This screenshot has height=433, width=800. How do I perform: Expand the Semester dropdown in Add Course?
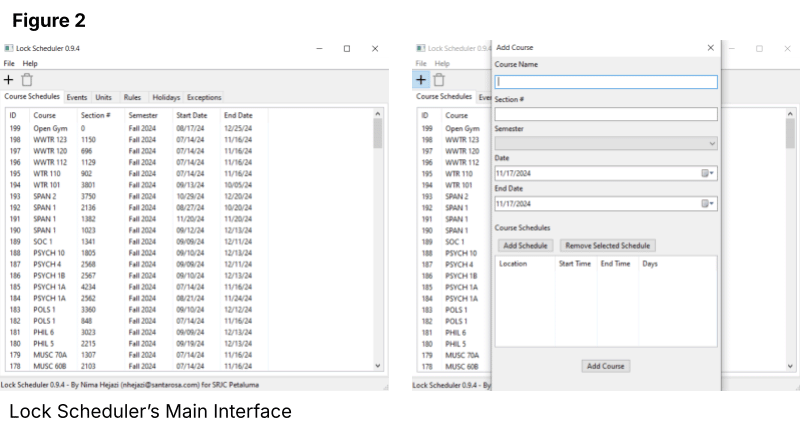click(x=711, y=144)
